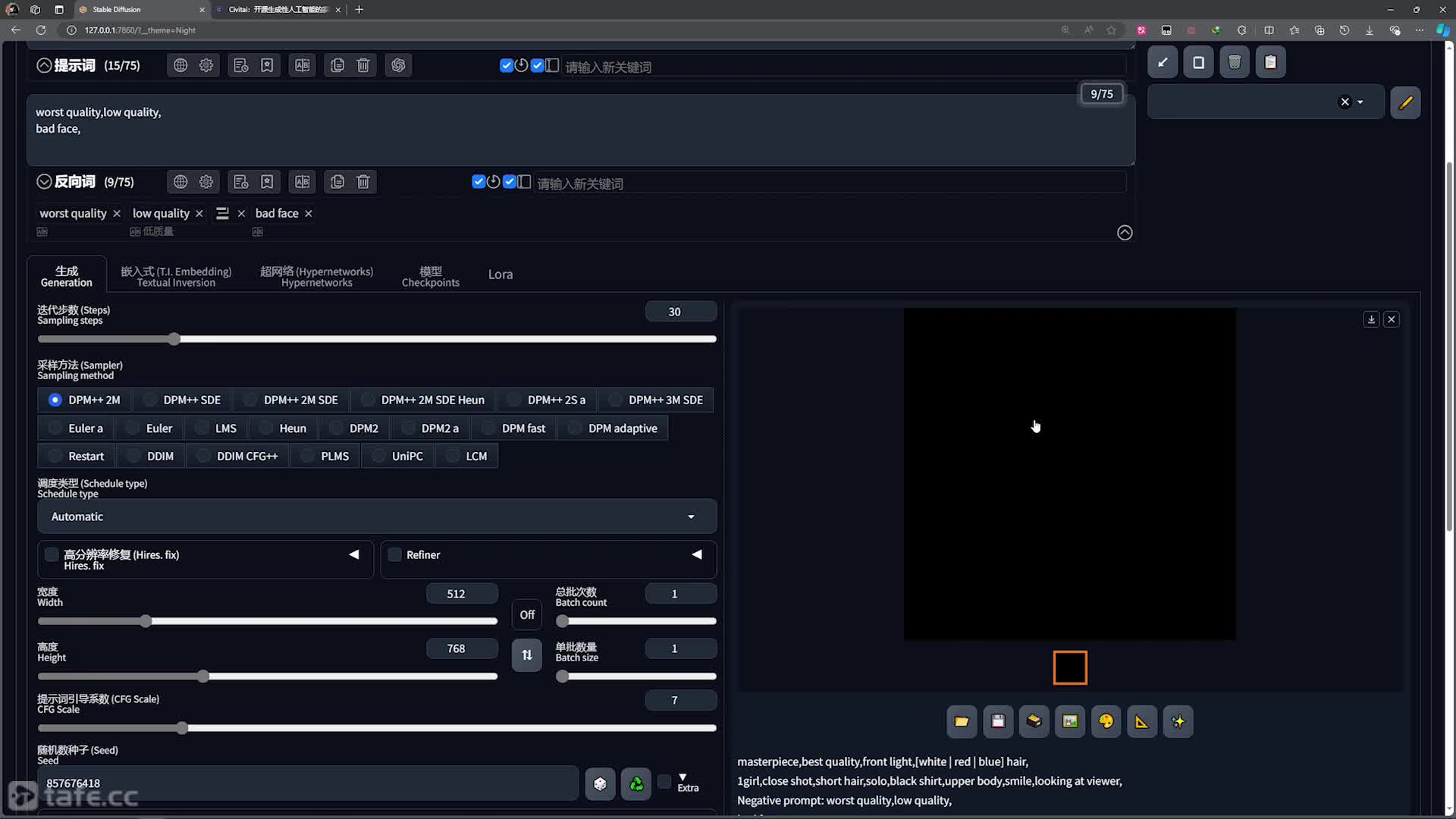Adjust the Sampling steps slider
This screenshot has width=1456, height=819.
pyautogui.click(x=377, y=339)
